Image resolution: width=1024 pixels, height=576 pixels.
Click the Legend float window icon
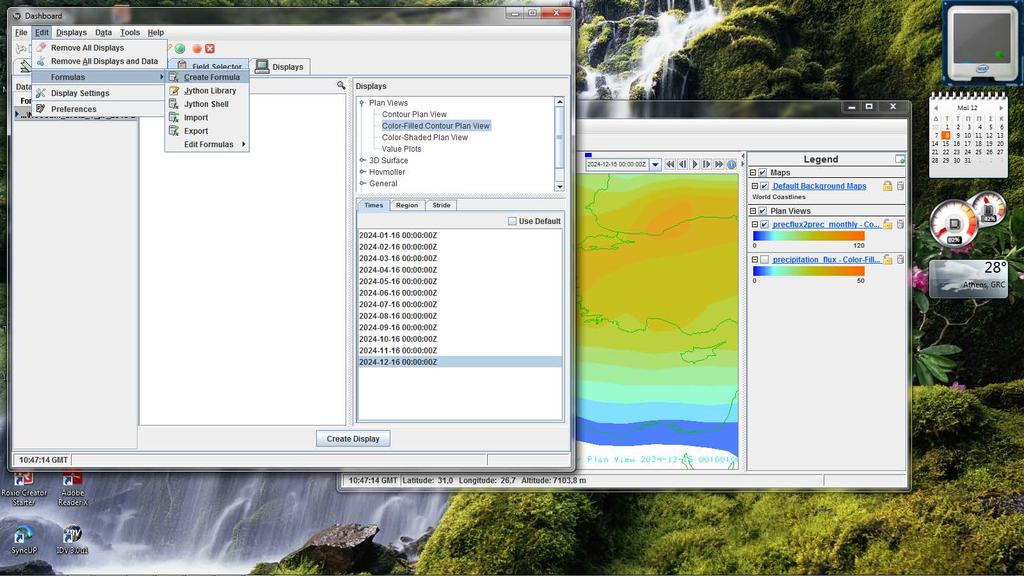(900, 159)
